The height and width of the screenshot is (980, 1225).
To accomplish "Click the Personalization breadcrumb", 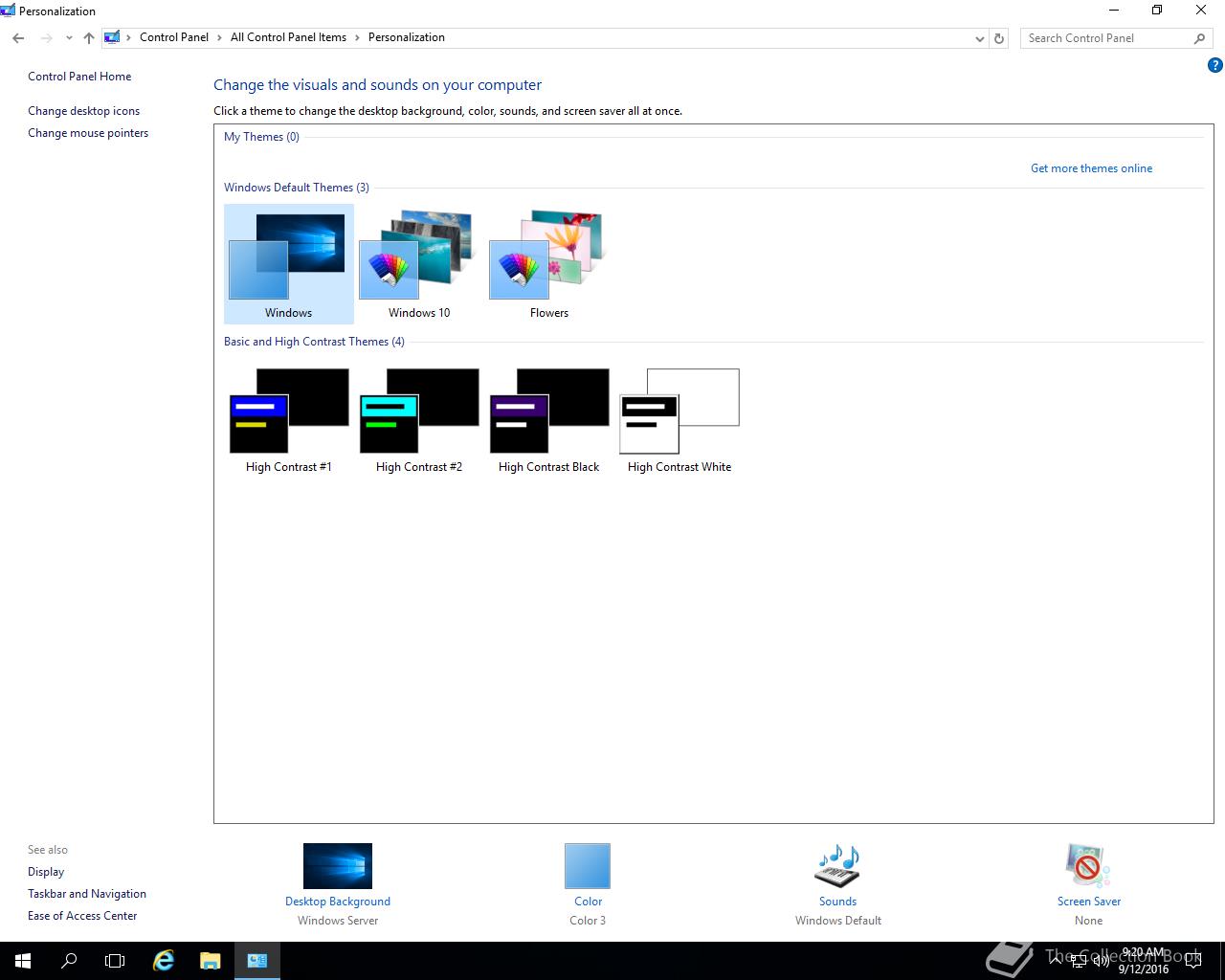I will (407, 37).
